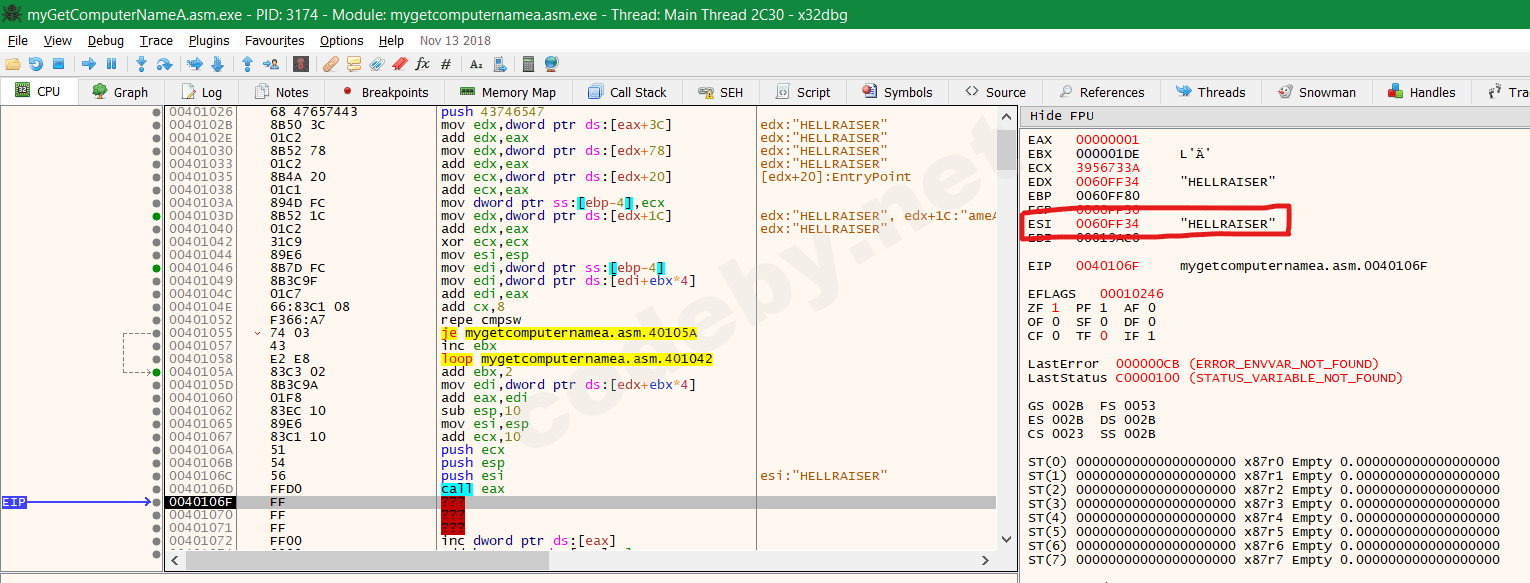Click the fx Functions toolbar icon
Image resolution: width=1530 pixels, height=583 pixels.
pyautogui.click(x=422, y=64)
